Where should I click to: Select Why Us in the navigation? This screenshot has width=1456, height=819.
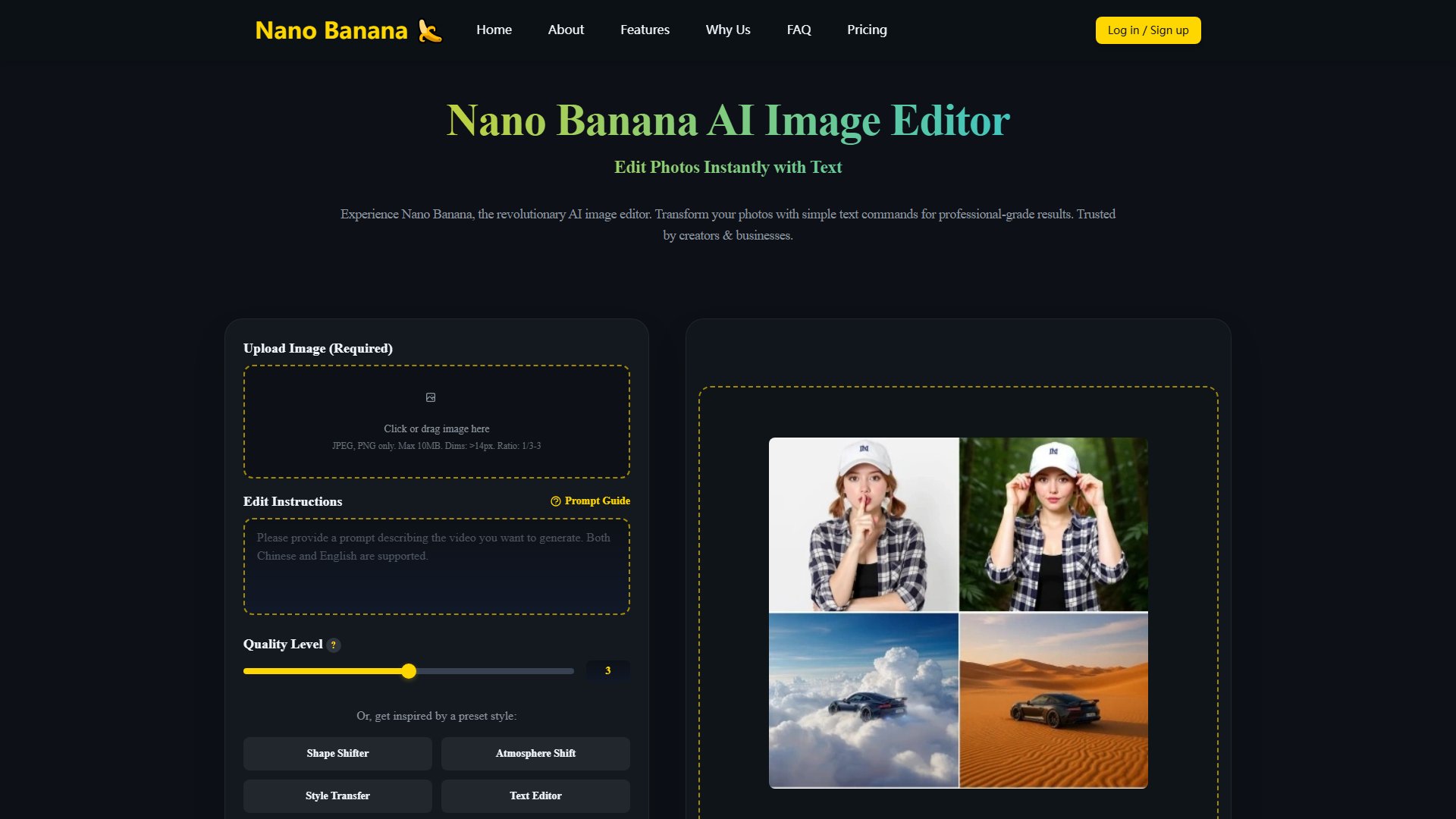pos(728,30)
